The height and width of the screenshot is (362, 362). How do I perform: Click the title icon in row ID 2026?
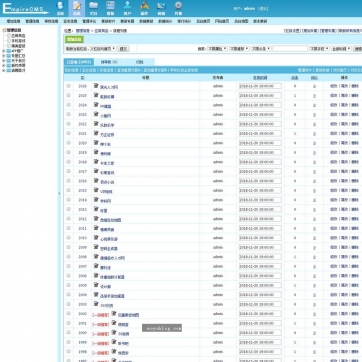(x=96, y=86)
